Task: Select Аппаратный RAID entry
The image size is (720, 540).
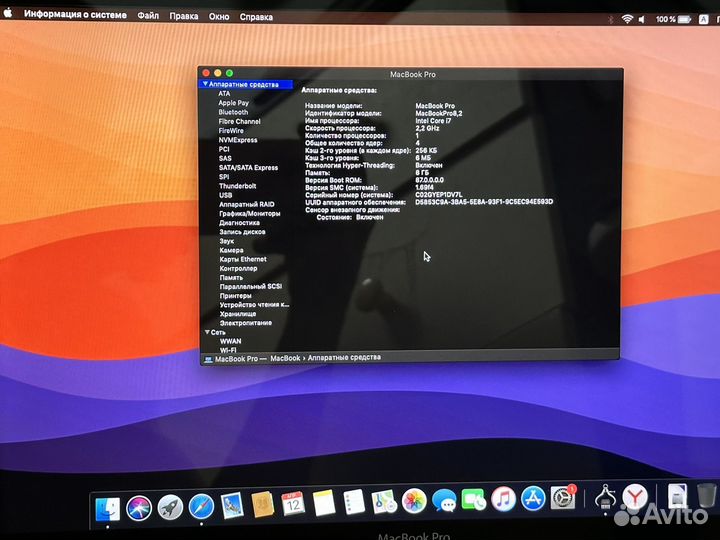Action: (x=247, y=204)
